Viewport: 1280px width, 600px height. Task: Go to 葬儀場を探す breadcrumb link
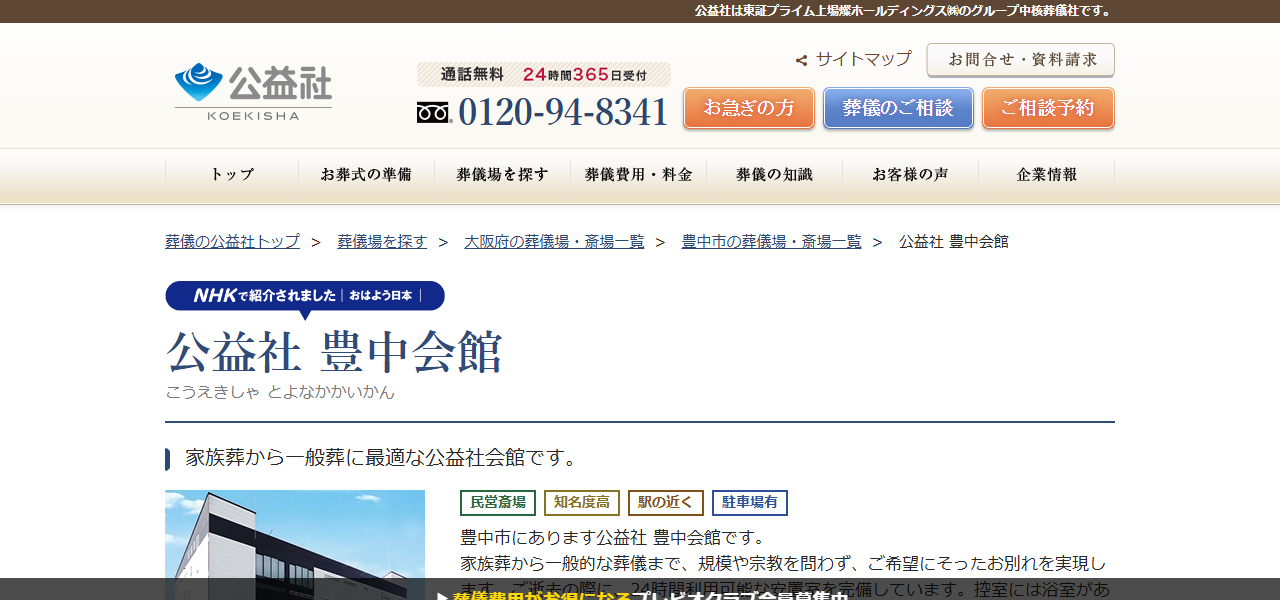click(x=382, y=241)
